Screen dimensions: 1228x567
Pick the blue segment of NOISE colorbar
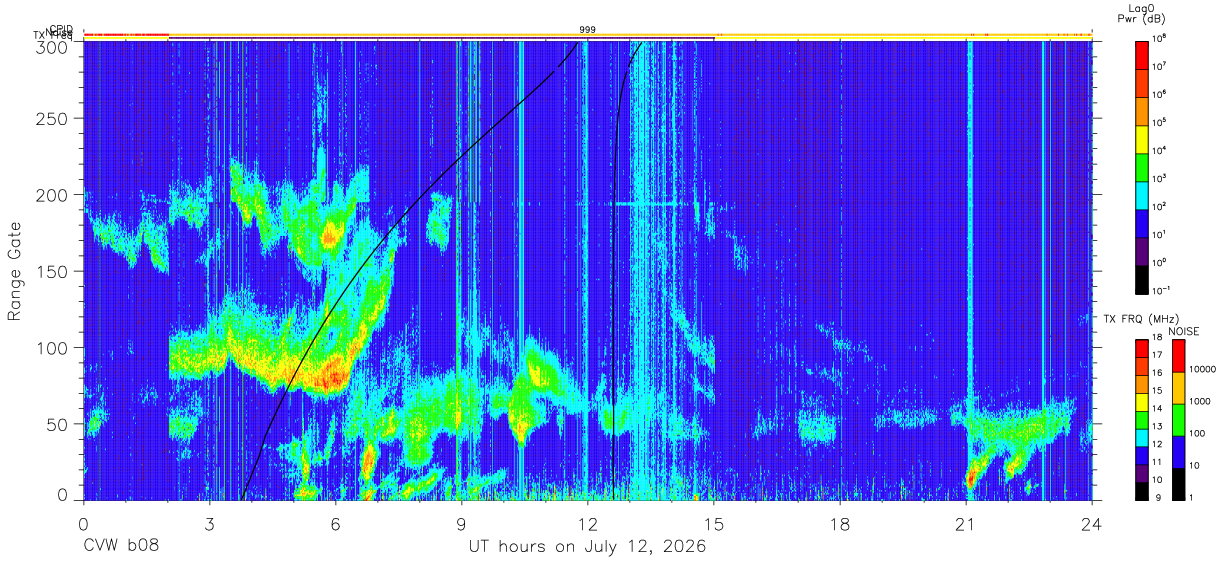pyautogui.click(x=1178, y=452)
